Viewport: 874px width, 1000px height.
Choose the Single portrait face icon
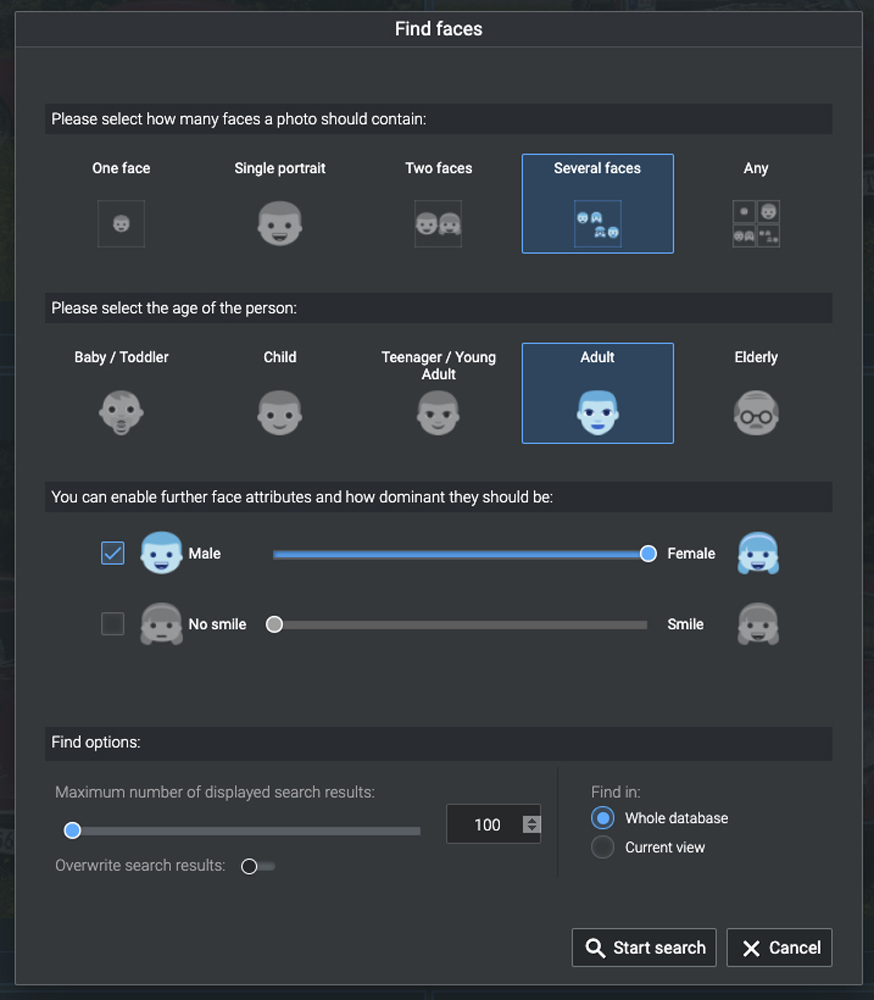pyautogui.click(x=280, y=223)
